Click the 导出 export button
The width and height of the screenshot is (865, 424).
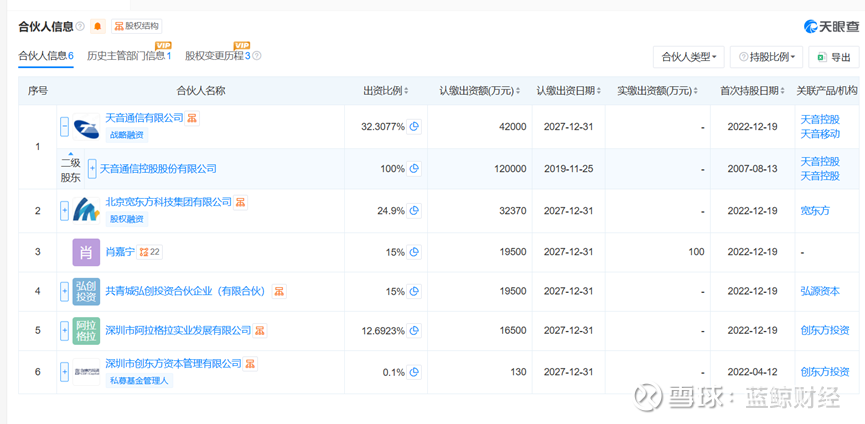[x=834, y=57]
